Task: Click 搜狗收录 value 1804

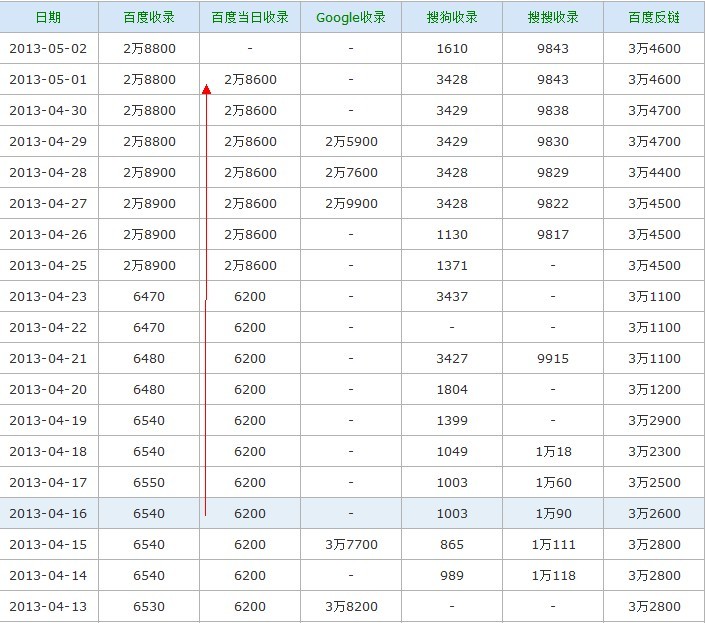Action: (x=452, y=389)
